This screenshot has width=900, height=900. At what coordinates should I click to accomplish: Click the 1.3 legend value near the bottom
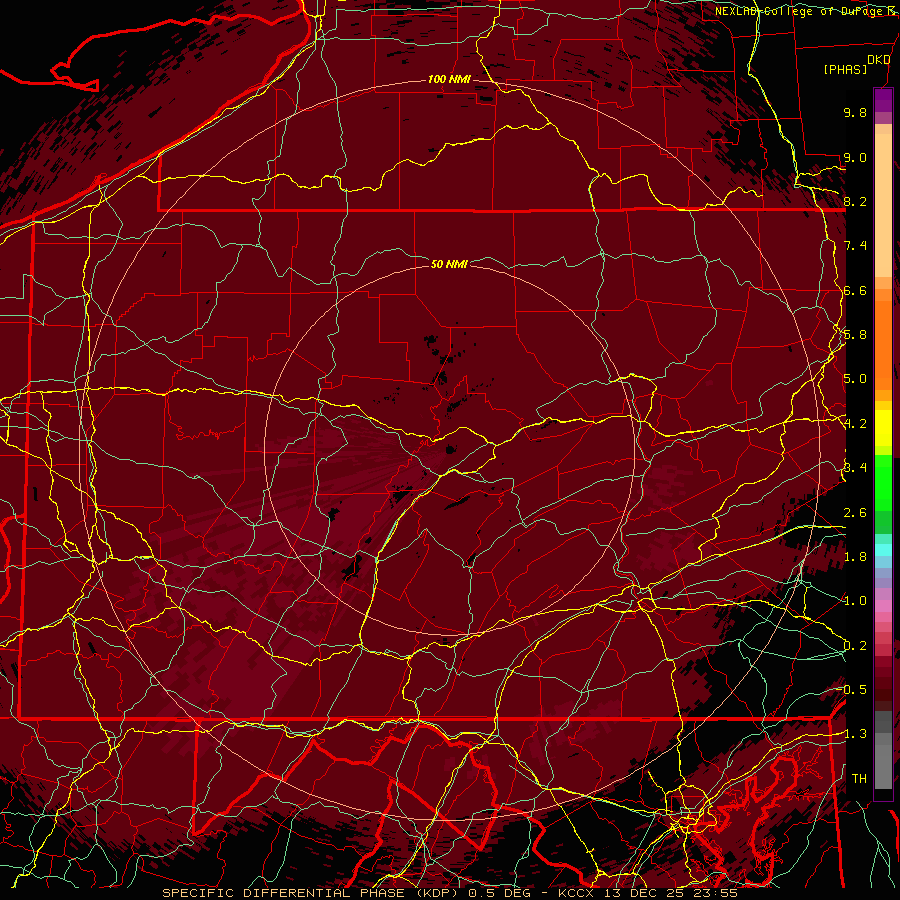[x=855, y=734]
